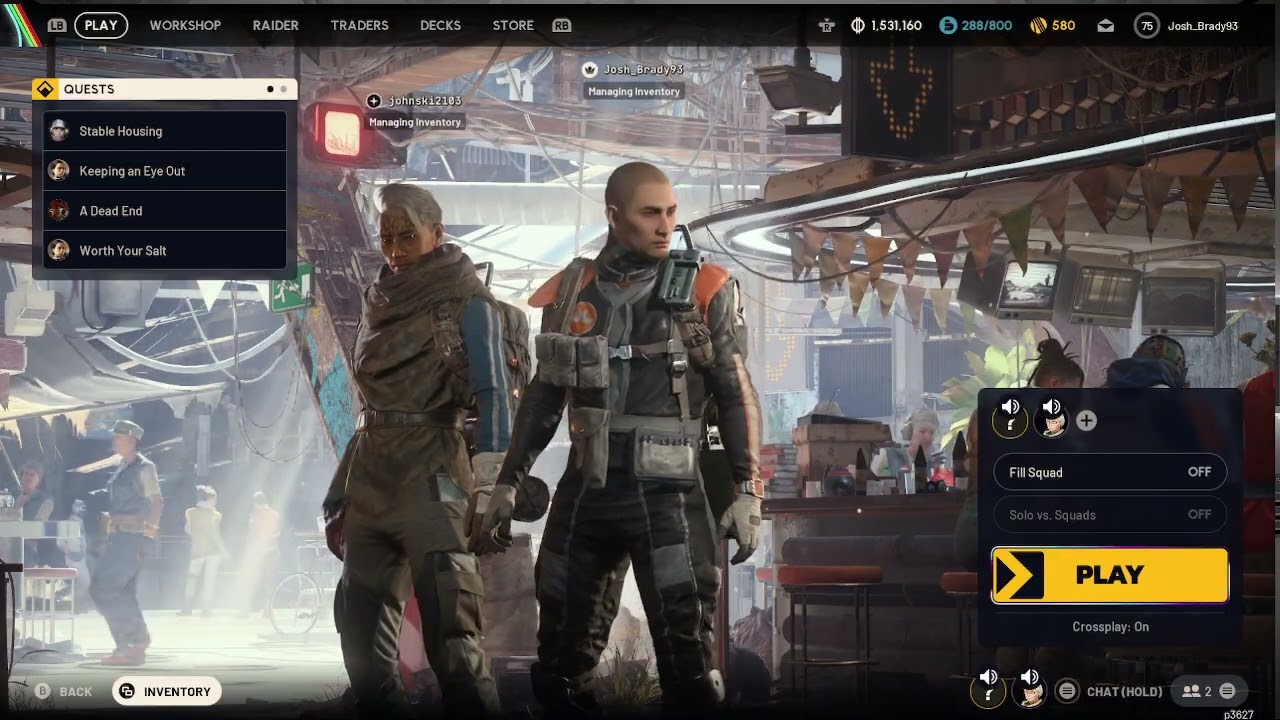Click the 1,531,160 coin balance
This screenshot has height=720, width=1280.
point(896,26)
